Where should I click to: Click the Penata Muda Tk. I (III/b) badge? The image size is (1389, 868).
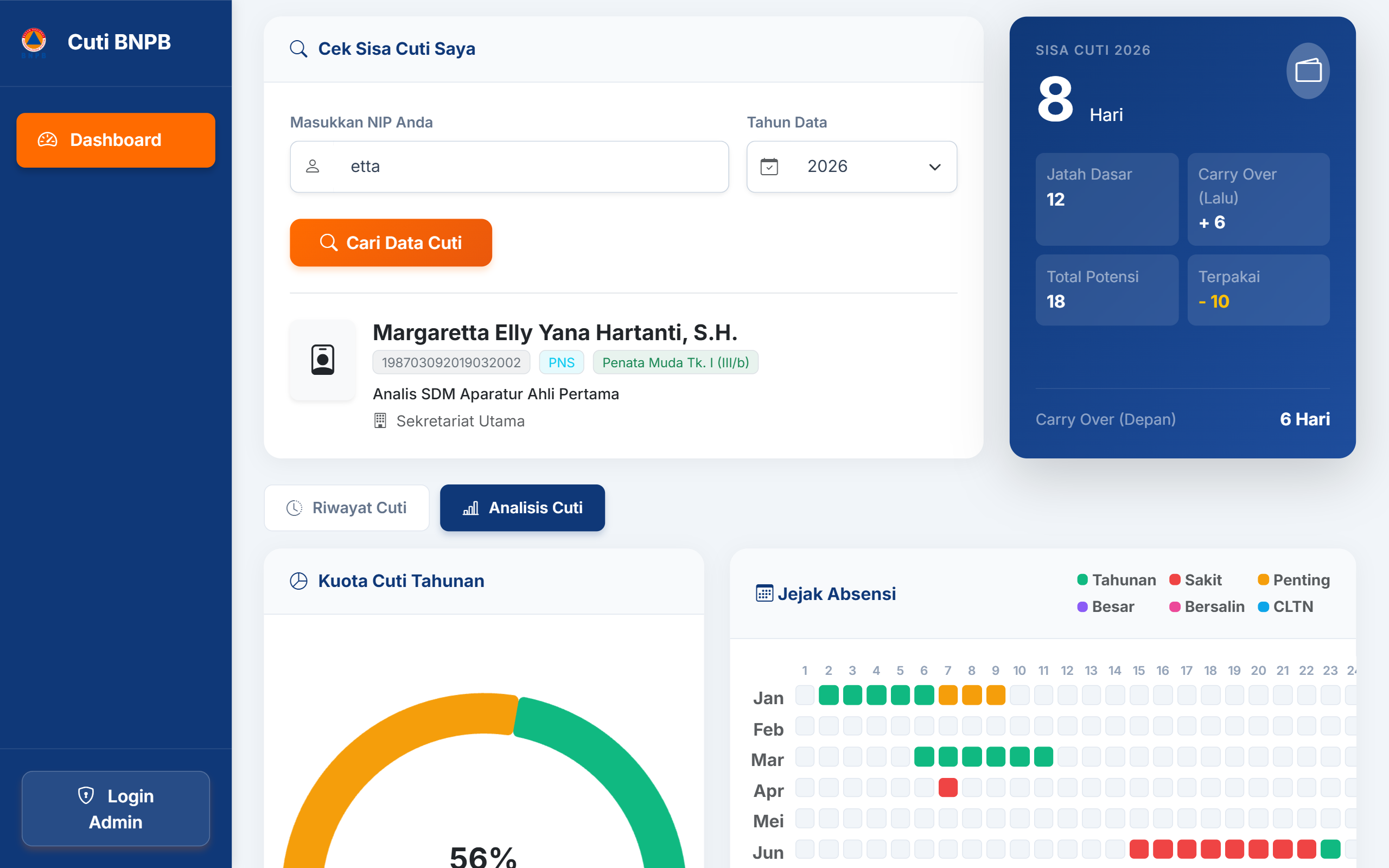[676, 362]
